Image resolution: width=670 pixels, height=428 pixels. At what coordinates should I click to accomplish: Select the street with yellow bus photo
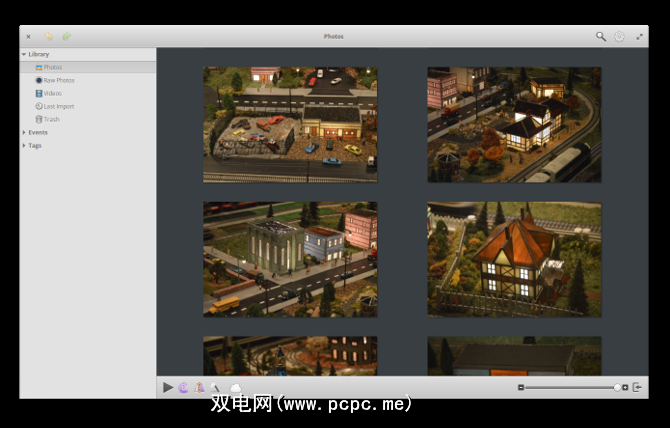(x=290, y=259)
